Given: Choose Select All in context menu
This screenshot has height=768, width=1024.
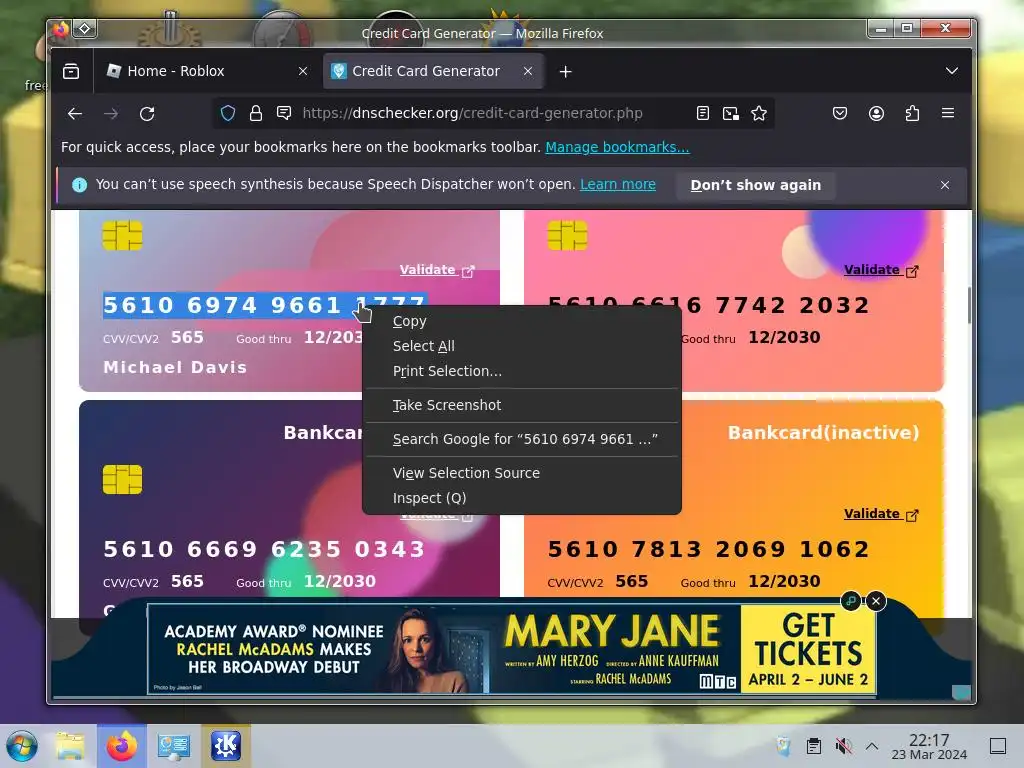Looking at the screenshot, I should [x=521, y=346].
